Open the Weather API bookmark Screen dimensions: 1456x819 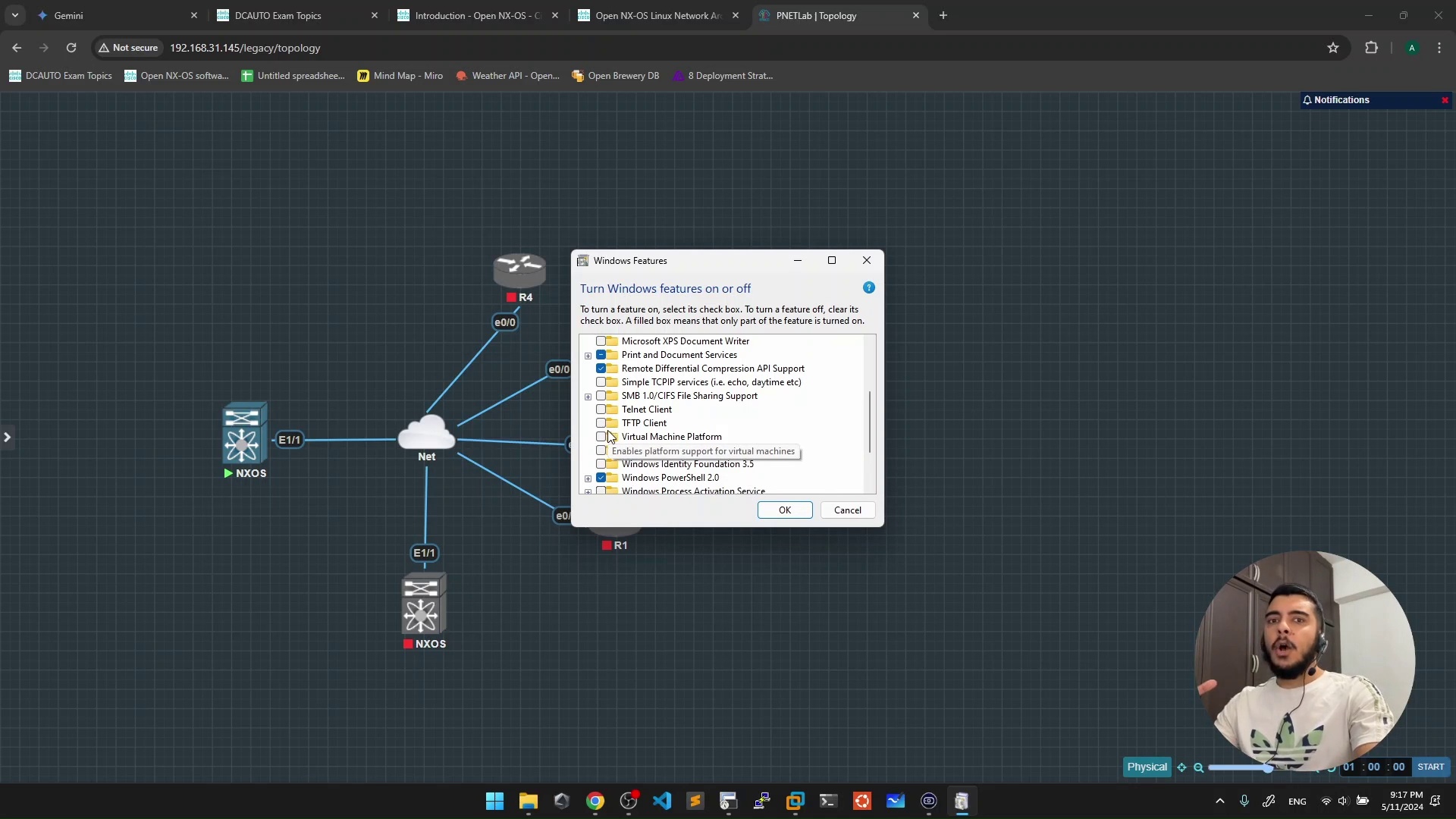click(x=507, y=76)
